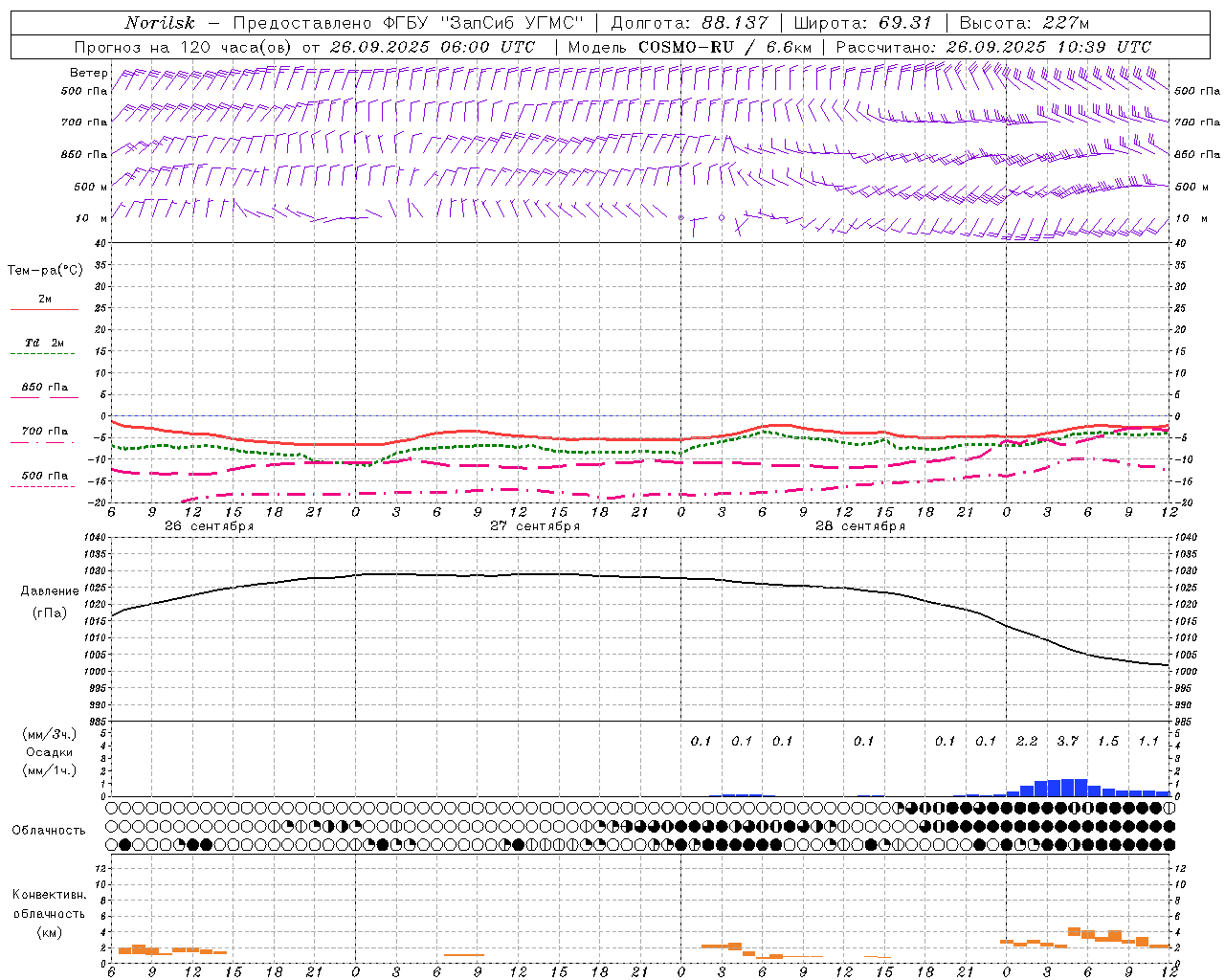Click the Высота 227м elevation field
The width and height of the screenshot is (1225, 980).
[x=1024, y=23]
